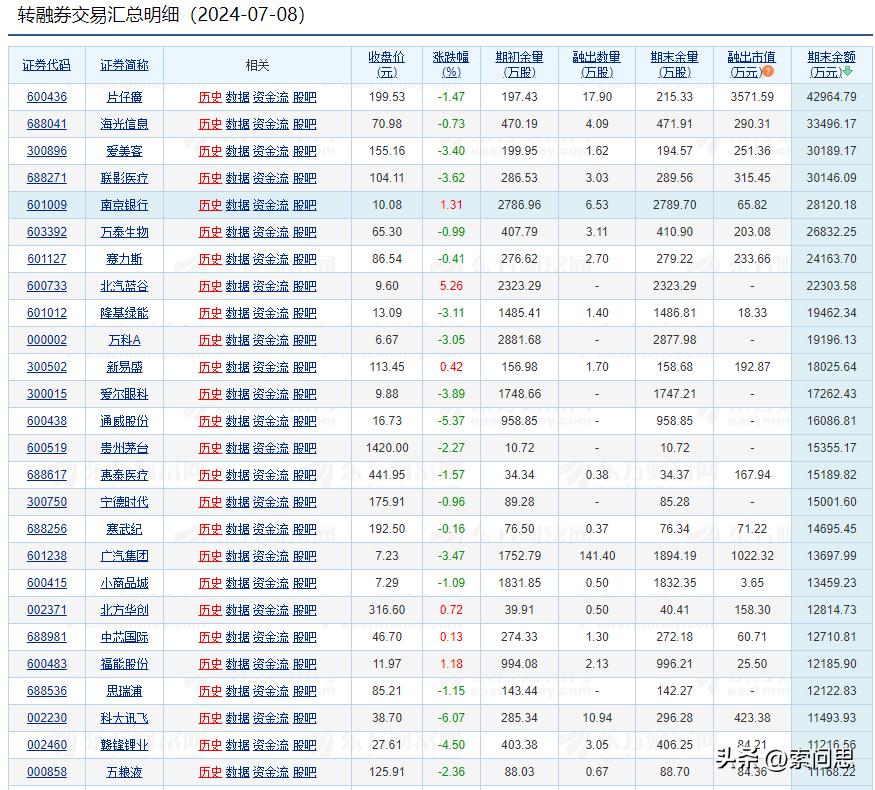Open stock name 片仔癀

pyautogui.click(x=124, y=97)
